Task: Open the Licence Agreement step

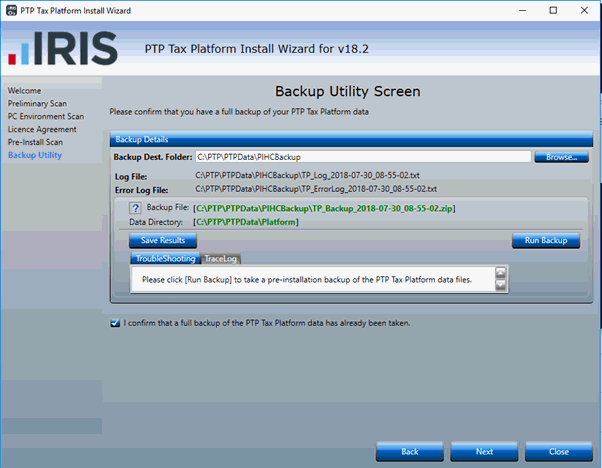Action: [42, 129]
